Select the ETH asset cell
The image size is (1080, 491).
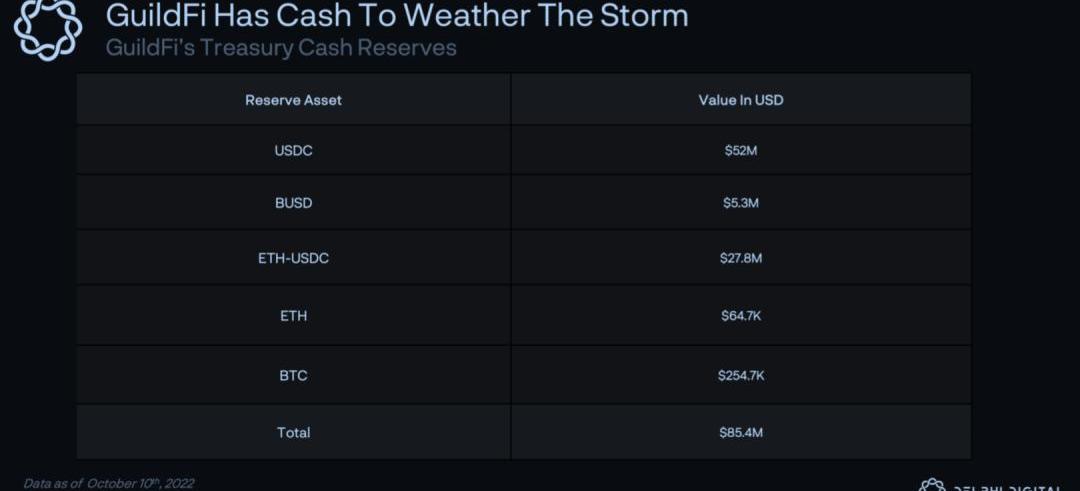pyautogui.click(x=293, y=316)
